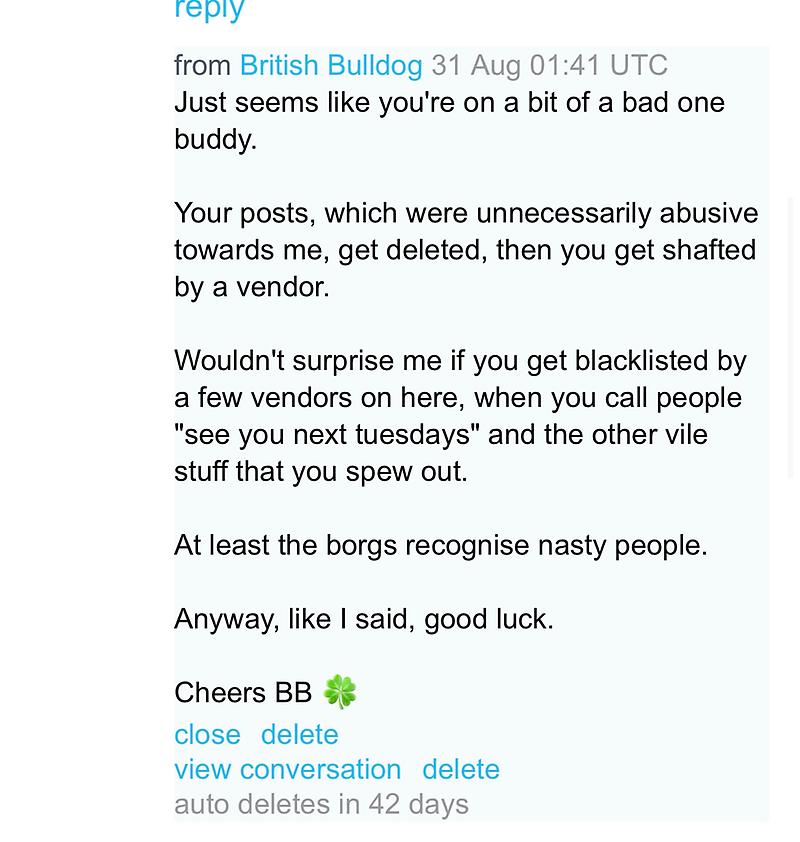The height and width of the screenshot is (842, 800).
Task: Click the close link under the message
Action: [207, 734]
